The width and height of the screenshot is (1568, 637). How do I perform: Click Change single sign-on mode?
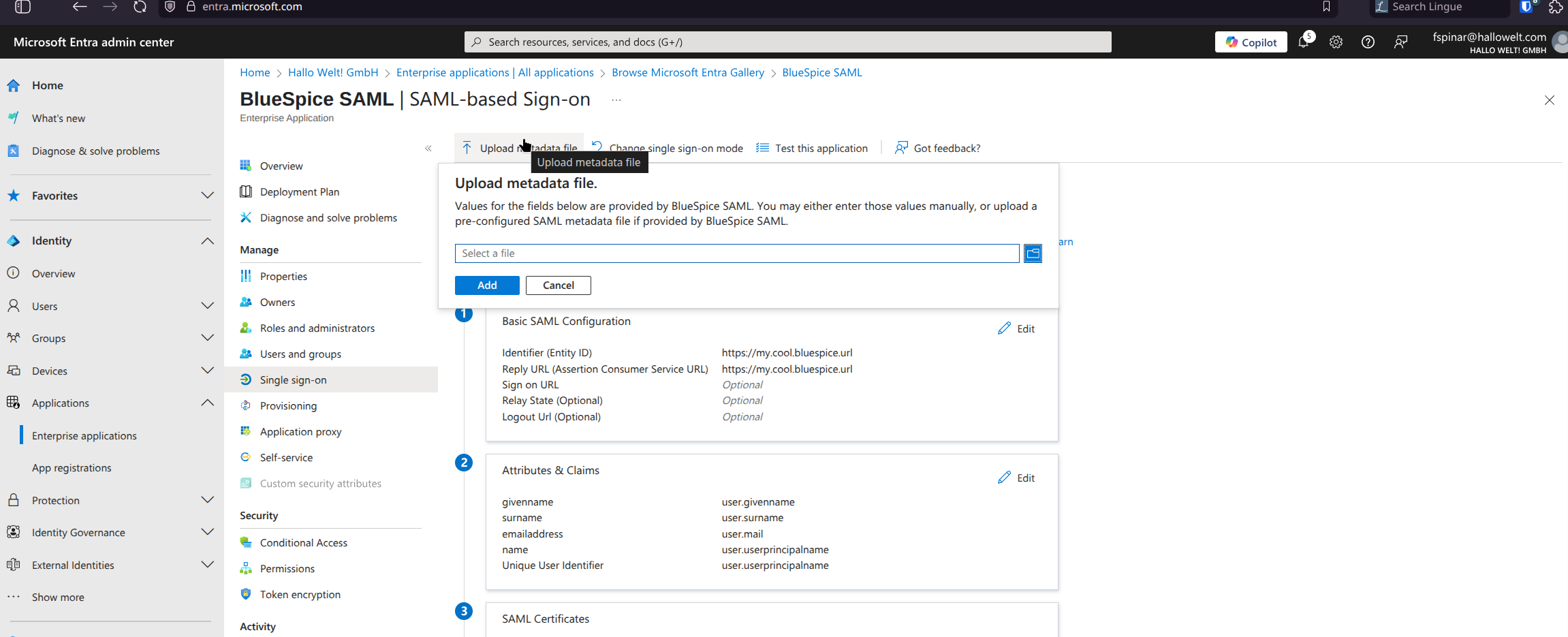(x=668, y=148)
